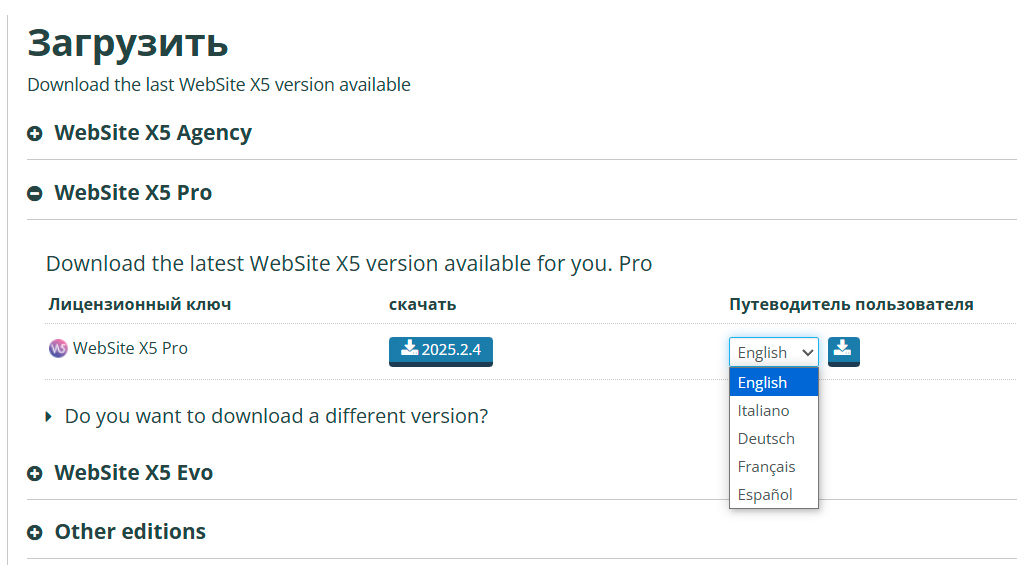This screenshot has height=588, width=1017.
Task: Select English in the language list
Action: point(774,382)
